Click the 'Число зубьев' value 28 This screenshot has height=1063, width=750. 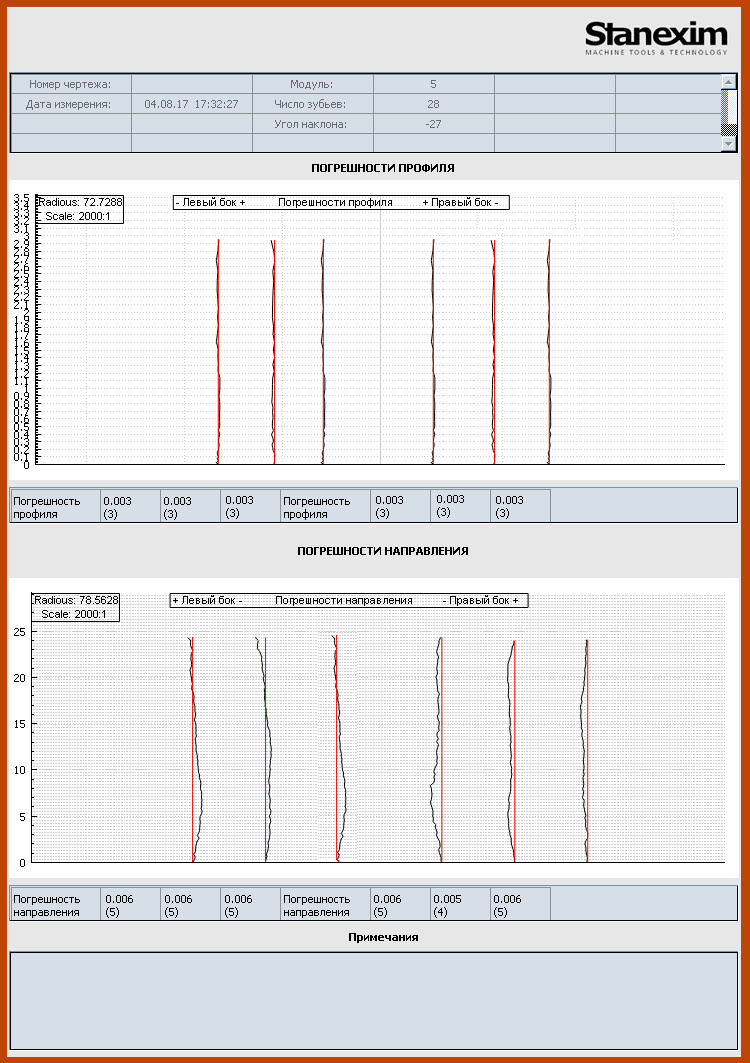(x=433, y=104)
